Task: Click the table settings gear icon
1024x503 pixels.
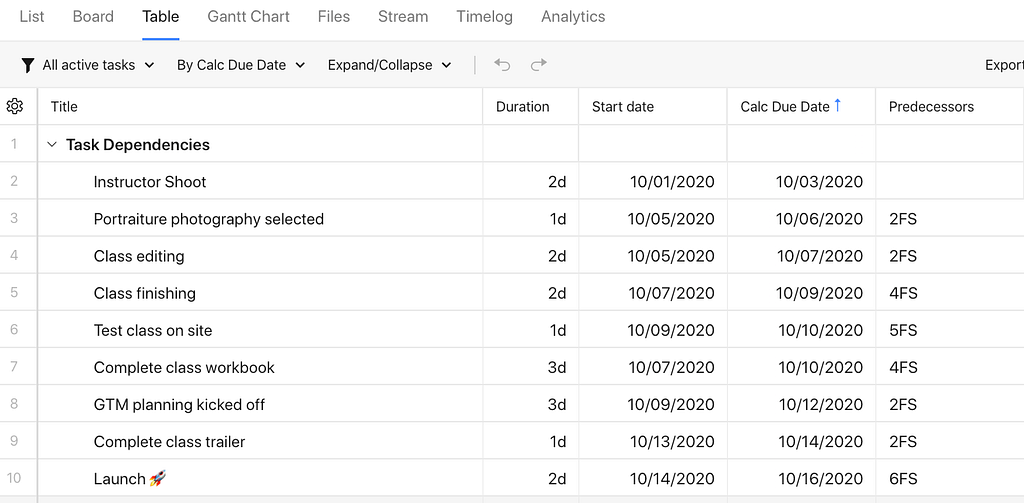Action: (15, 106)
